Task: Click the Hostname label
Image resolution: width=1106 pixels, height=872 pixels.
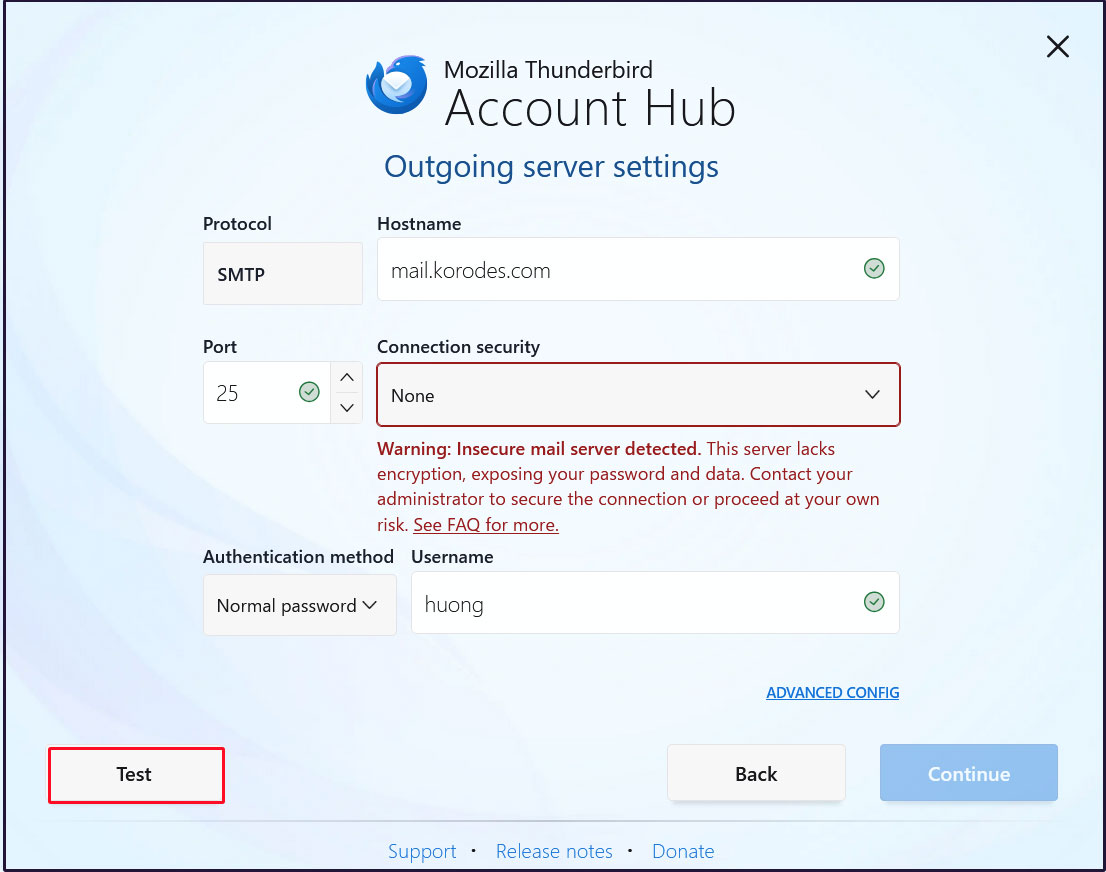Action: pyautogui.click(x=419, y=224)
